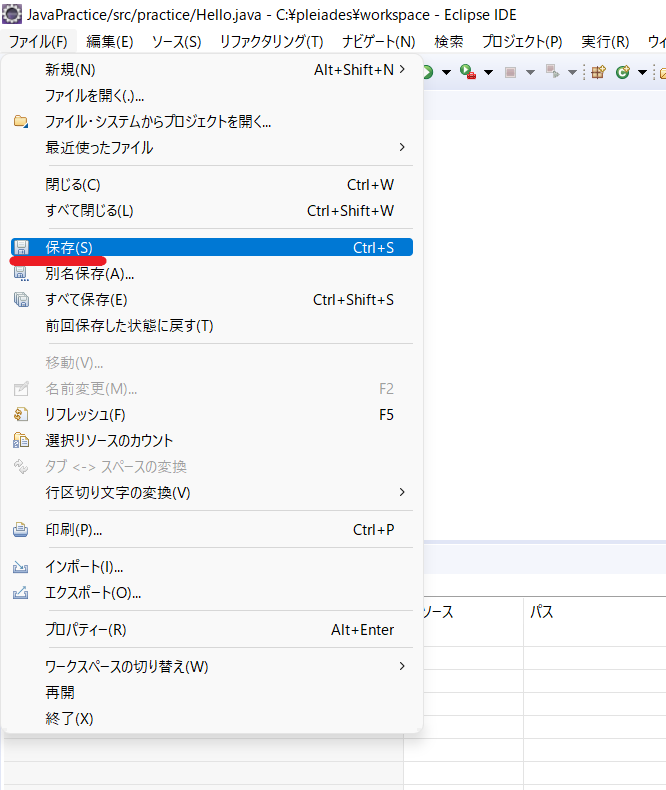The height and width of the screenshot is (790, 666).
Task: Click the Run with external tools icon
Action: 468,72
